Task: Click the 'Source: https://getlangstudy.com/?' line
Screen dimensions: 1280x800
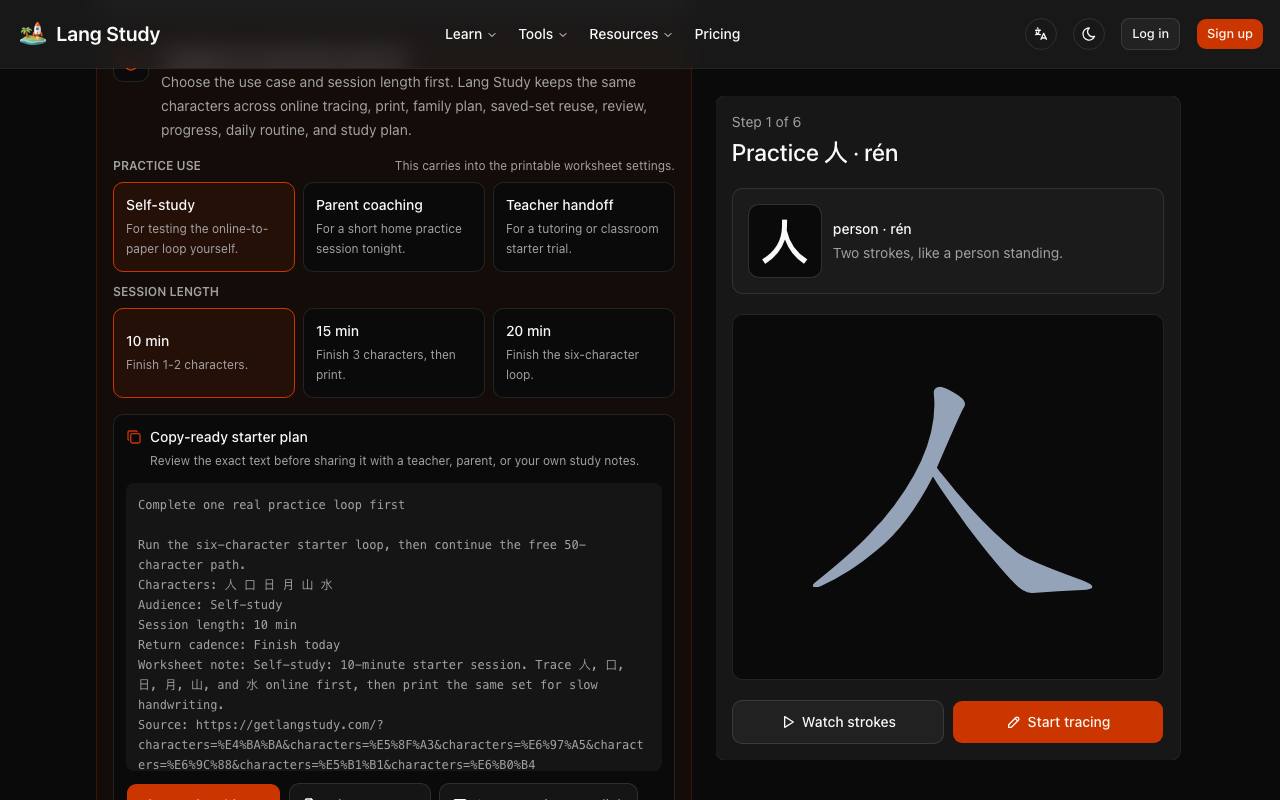Action: point(261,725)
